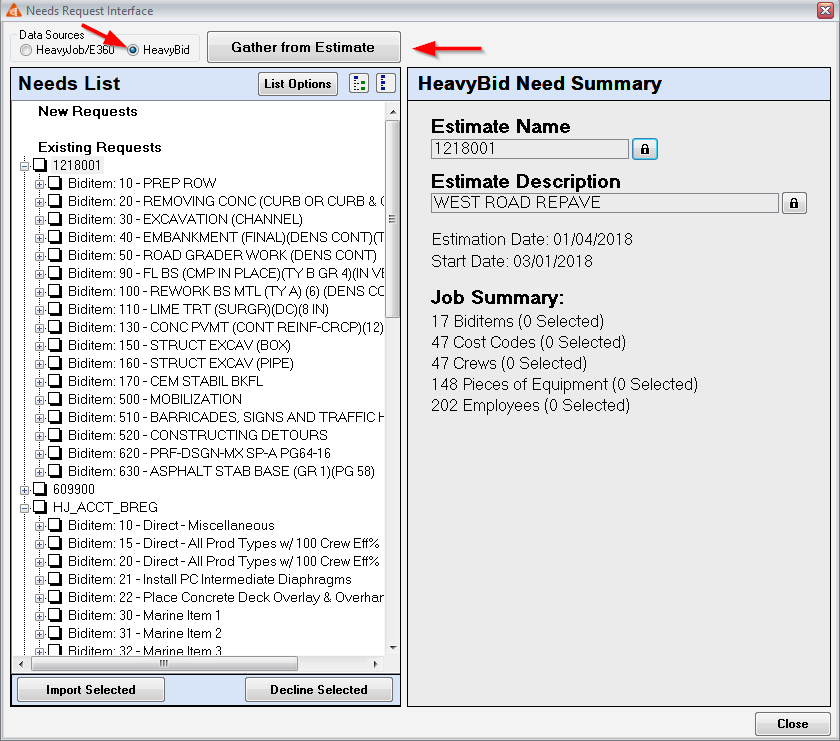Click the icon beside Biditem 21 Install PC
The height and width of the screenshot is (741, 840).
[x=54, y=579]
